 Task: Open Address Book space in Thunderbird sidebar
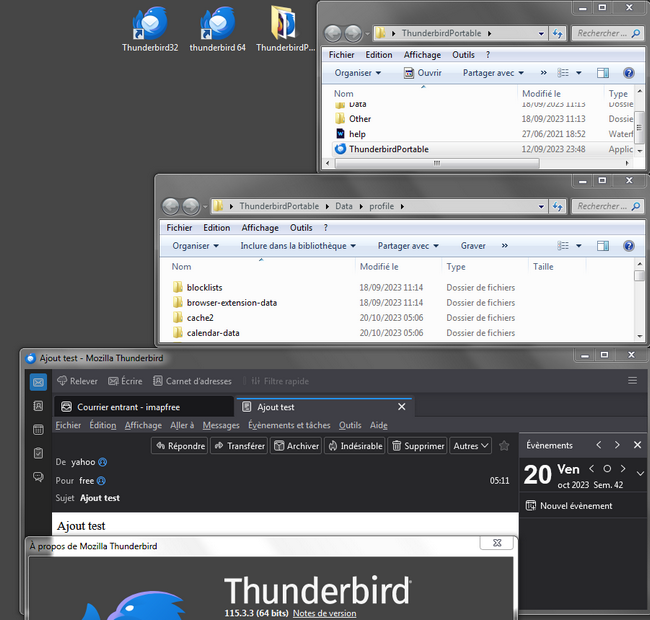coord(38,406)
